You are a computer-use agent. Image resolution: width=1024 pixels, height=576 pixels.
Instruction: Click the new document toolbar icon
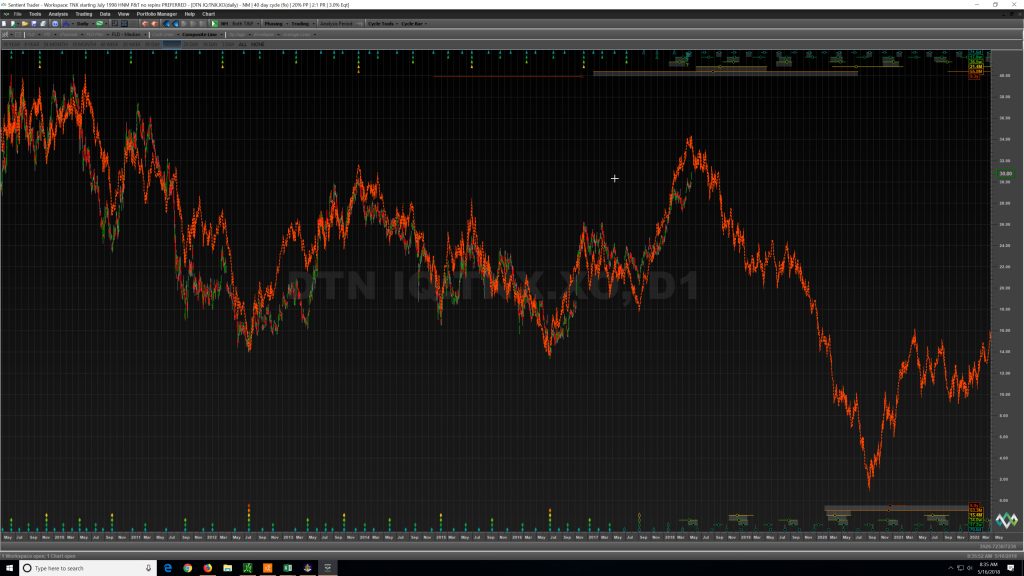tap(4, 24)
